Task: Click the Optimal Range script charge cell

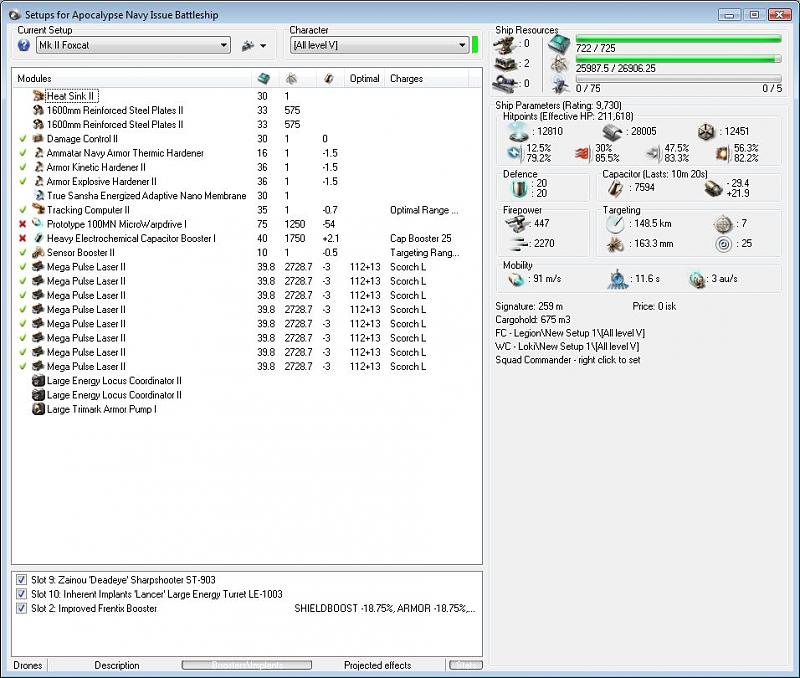Action: coord(424,210)
